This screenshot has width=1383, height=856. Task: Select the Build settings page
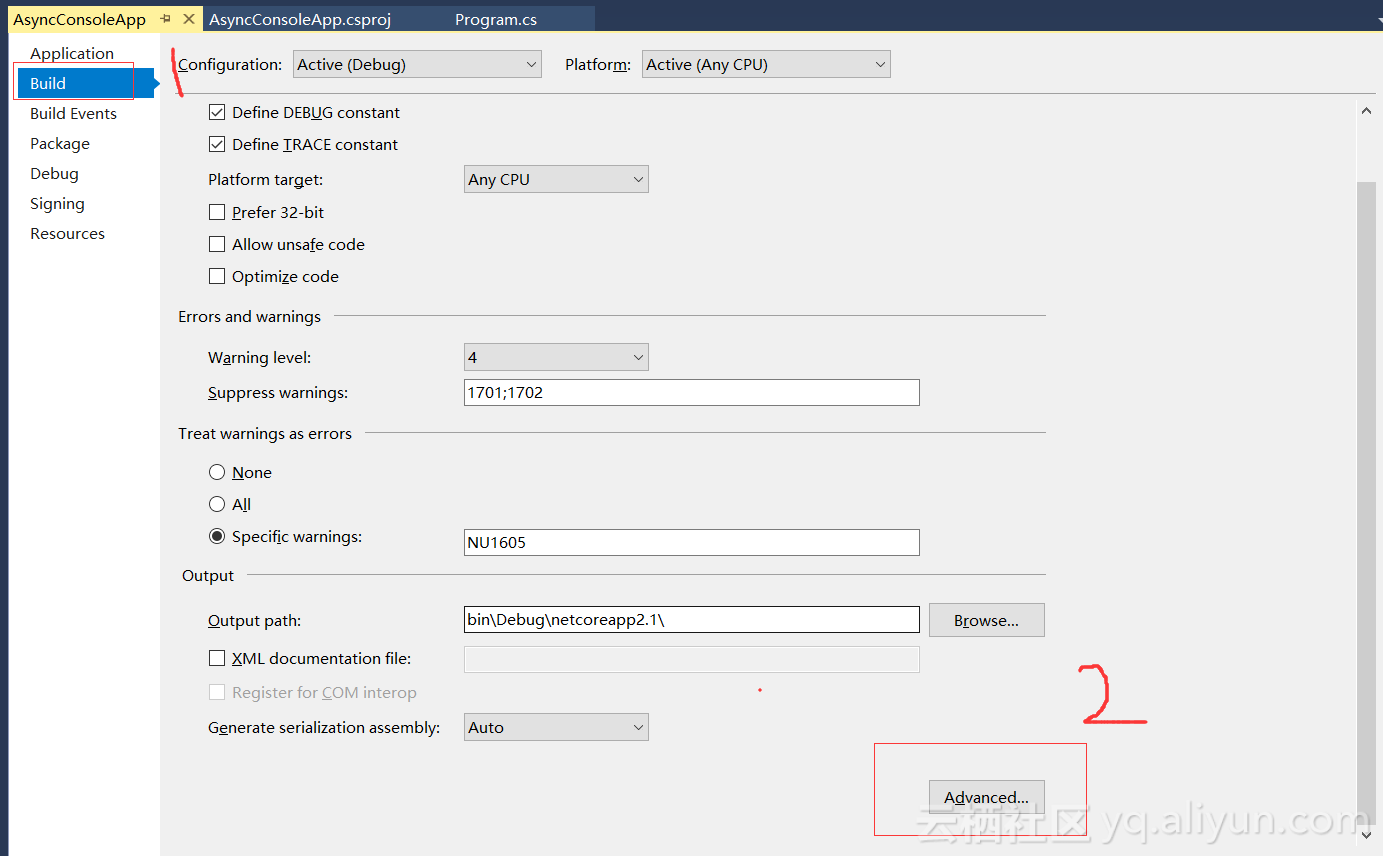[x=85, y=83]
